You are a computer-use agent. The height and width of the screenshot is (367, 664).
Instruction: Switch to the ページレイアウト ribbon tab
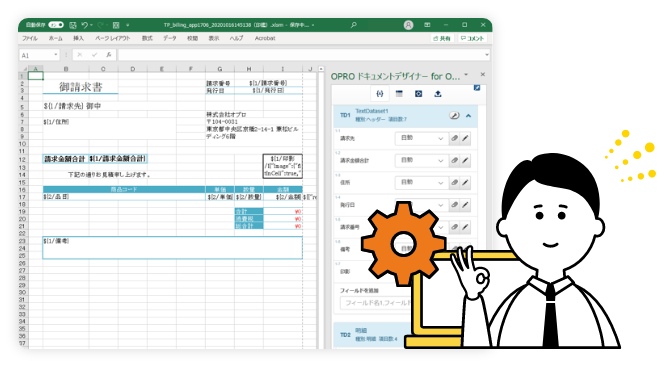point(112,38)
